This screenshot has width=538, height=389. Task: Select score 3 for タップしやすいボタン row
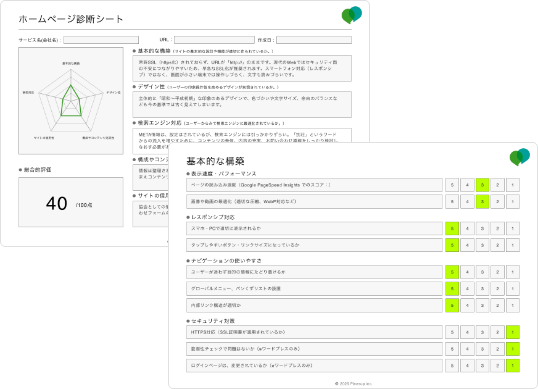482,245
